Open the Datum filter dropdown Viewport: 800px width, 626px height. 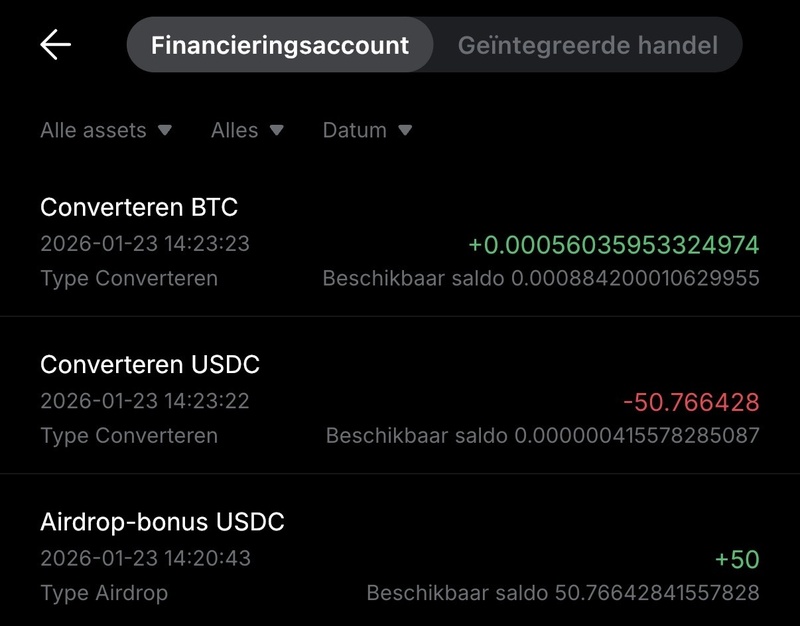point(366,130)
